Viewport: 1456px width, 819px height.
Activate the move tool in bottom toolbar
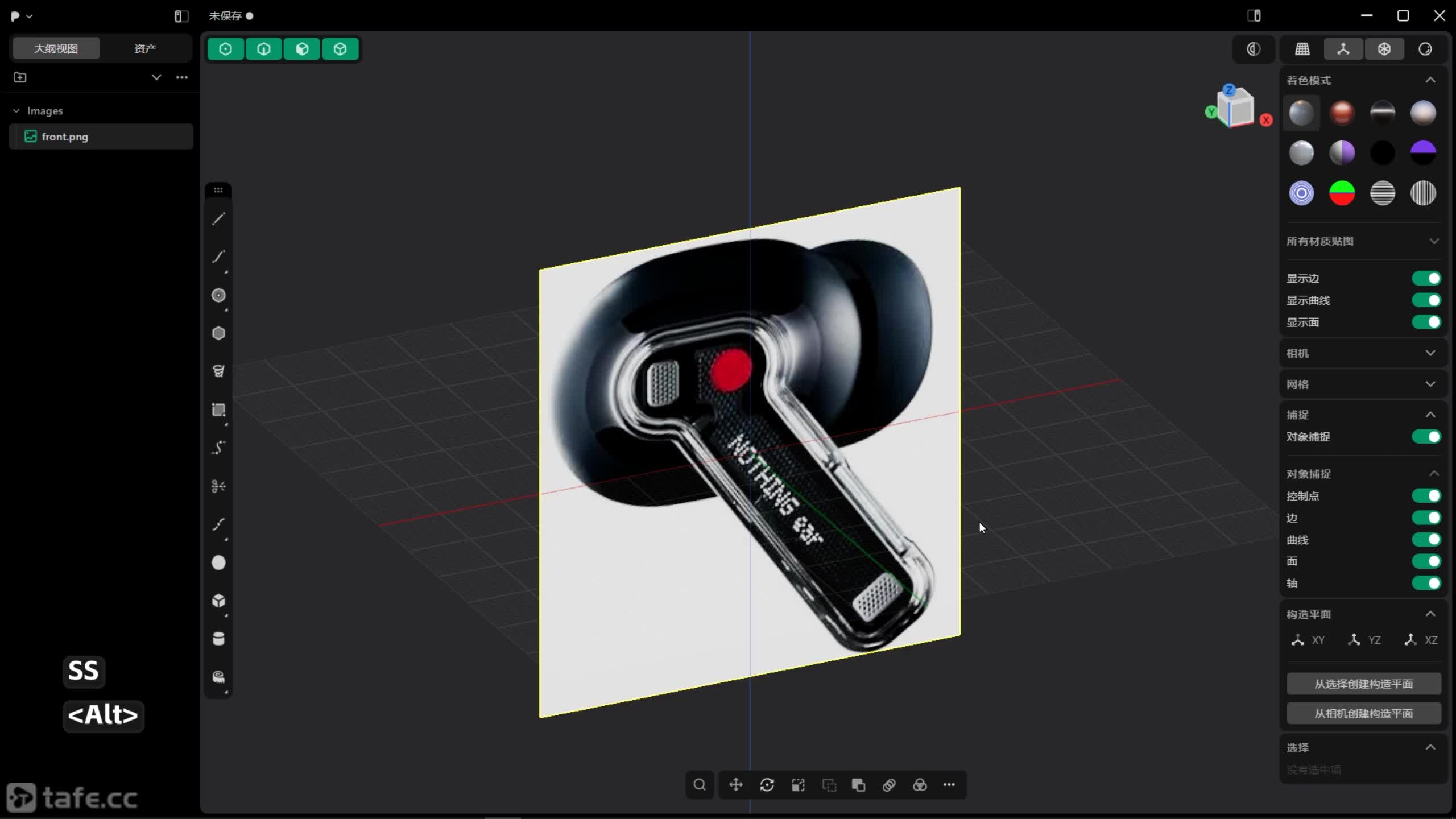tap(736, 785)
